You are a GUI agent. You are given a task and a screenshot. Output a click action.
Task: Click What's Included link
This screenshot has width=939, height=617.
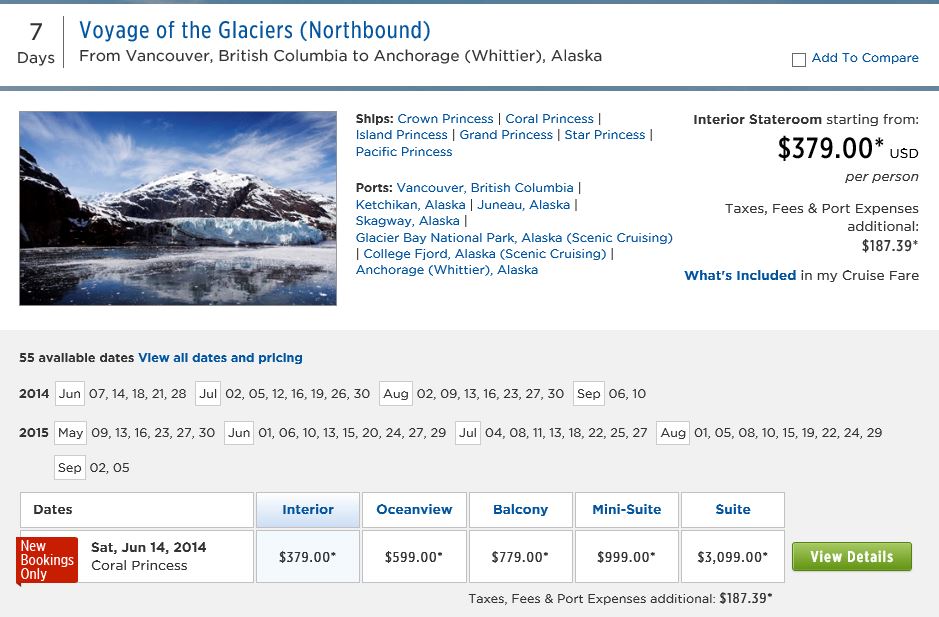tap(740, 276)
